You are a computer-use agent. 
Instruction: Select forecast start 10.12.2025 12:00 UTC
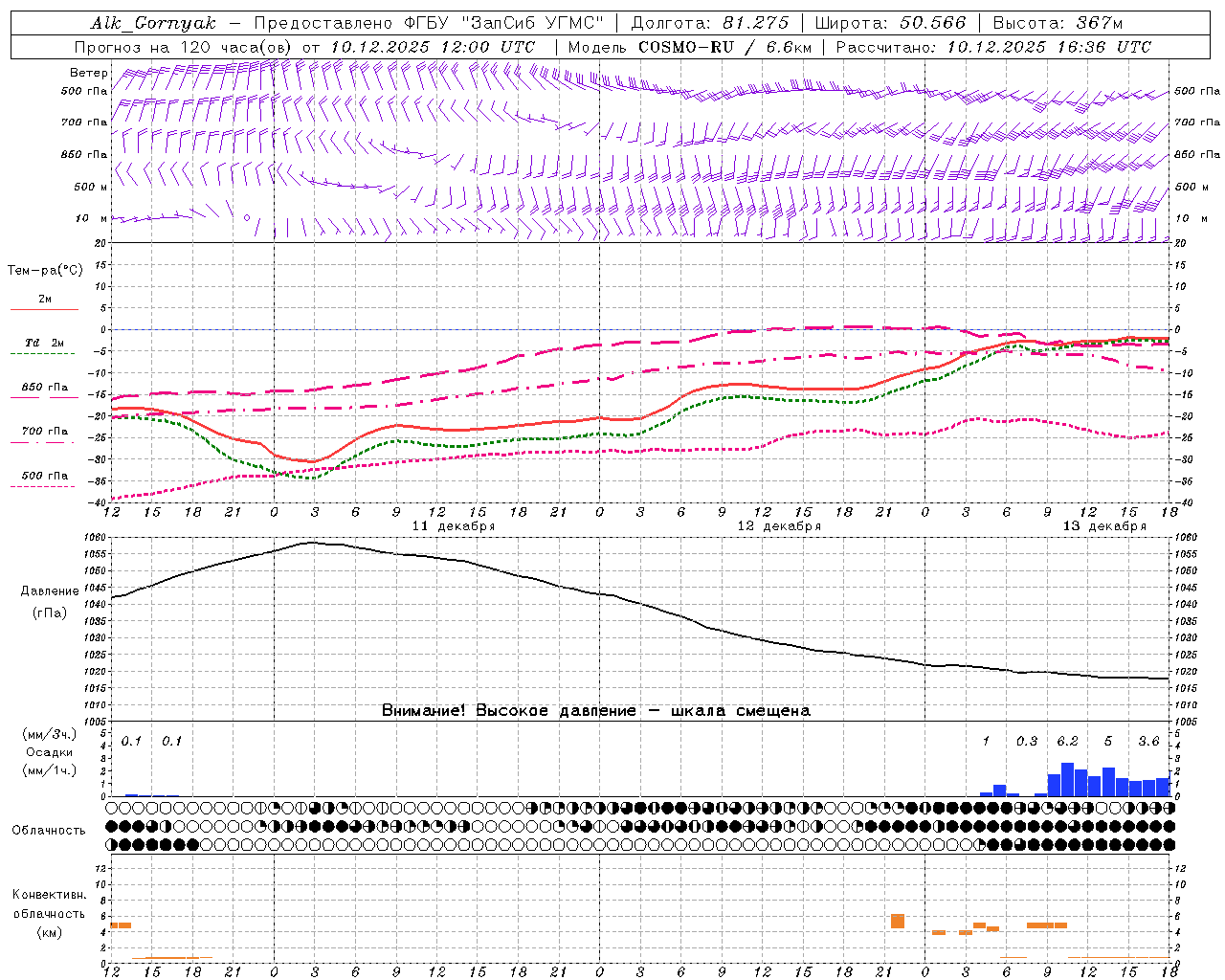(433, 47)
